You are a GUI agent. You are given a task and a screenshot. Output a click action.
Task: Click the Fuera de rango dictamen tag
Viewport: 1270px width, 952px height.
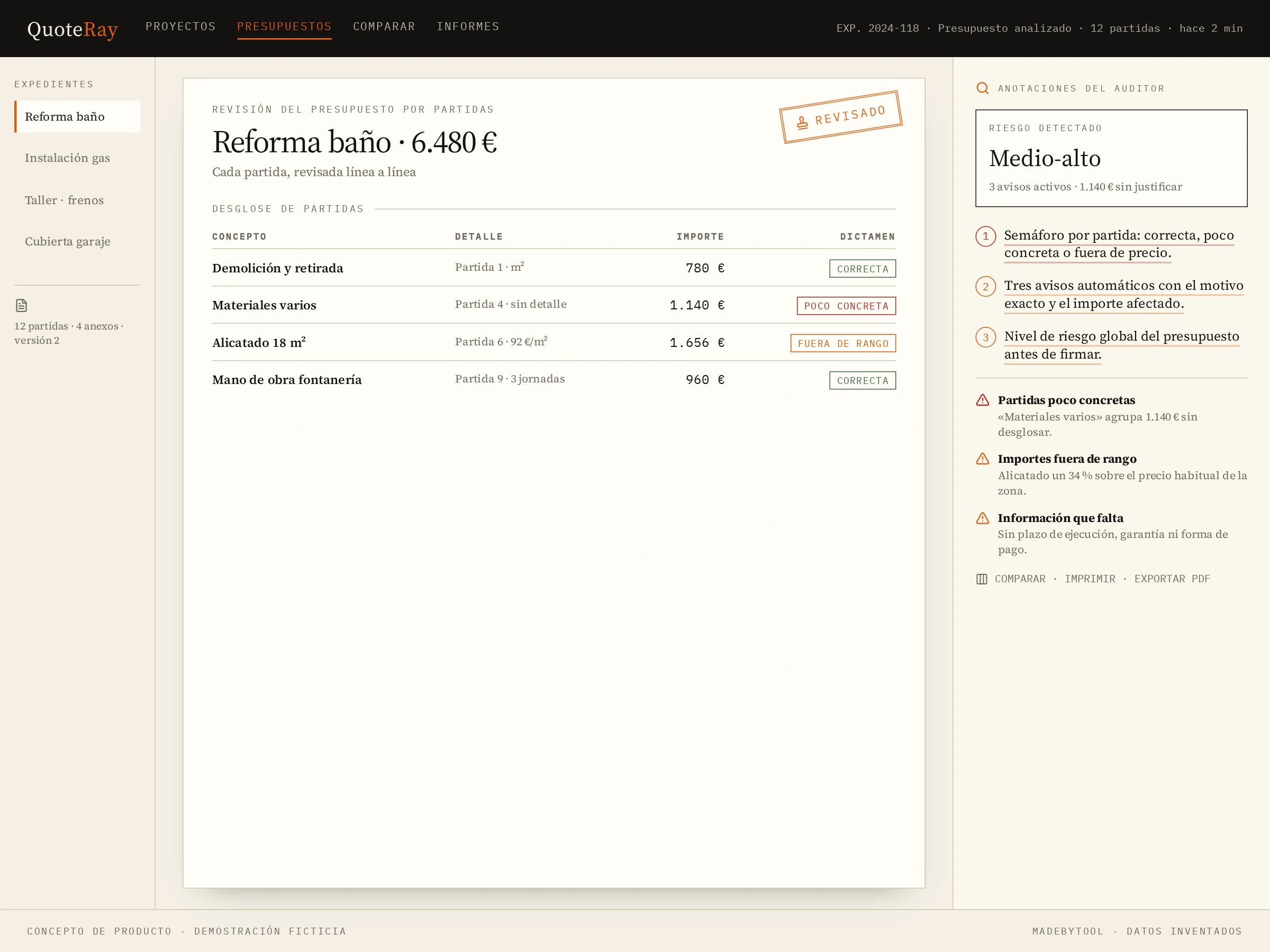tap(843, 343)
